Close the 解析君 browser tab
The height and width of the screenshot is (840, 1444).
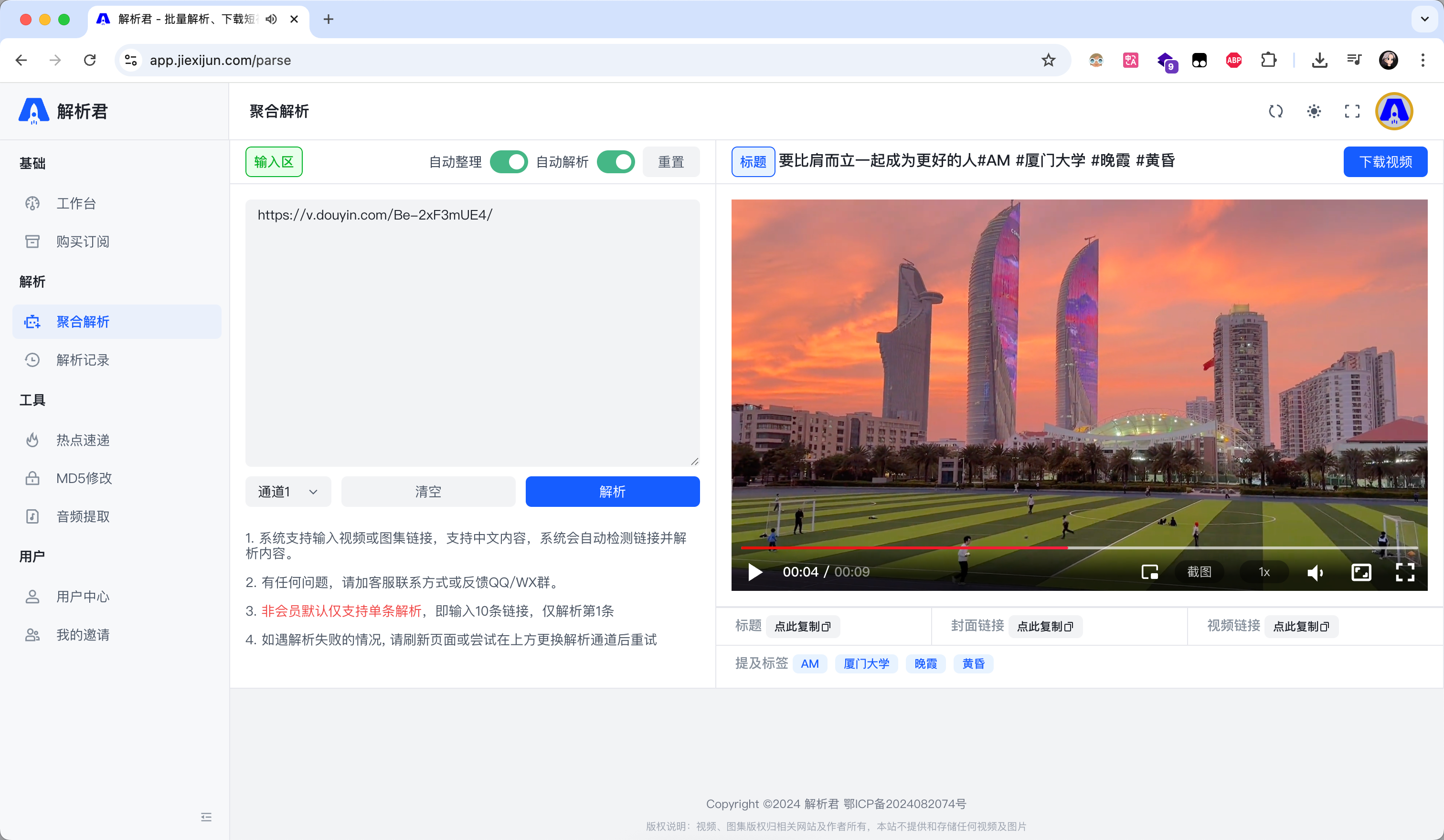click(294, 19)
